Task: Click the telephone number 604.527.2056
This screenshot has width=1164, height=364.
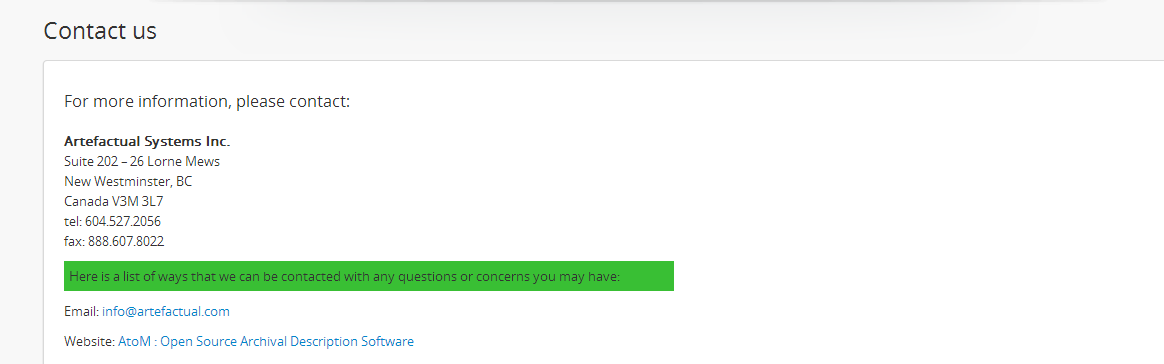Action: pyautogui.click(x=122, y=221)
